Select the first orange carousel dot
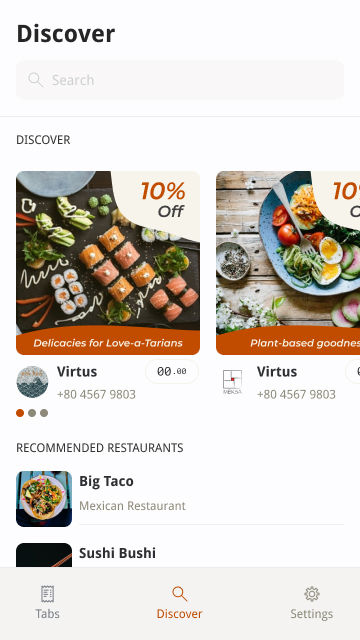Screen dimensions: 360x640 [x=20, y=413]
